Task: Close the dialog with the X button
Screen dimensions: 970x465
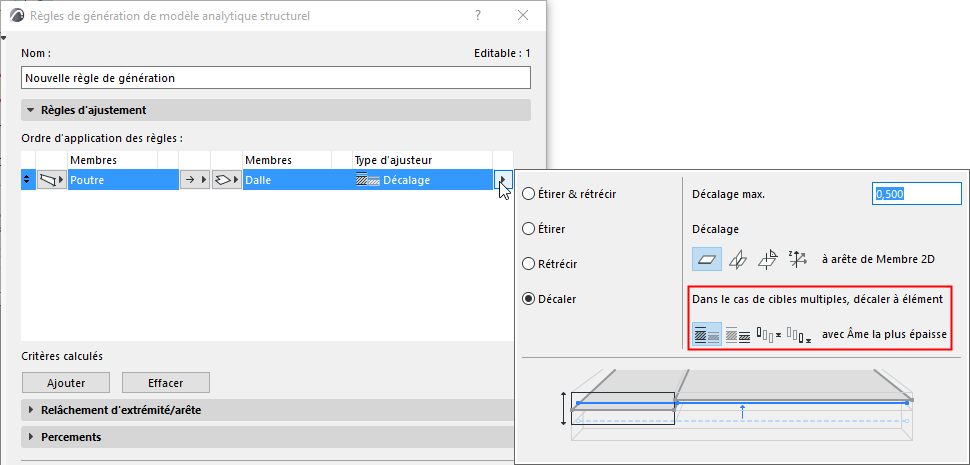Action: pyautogui.click(x=523, y=15)
